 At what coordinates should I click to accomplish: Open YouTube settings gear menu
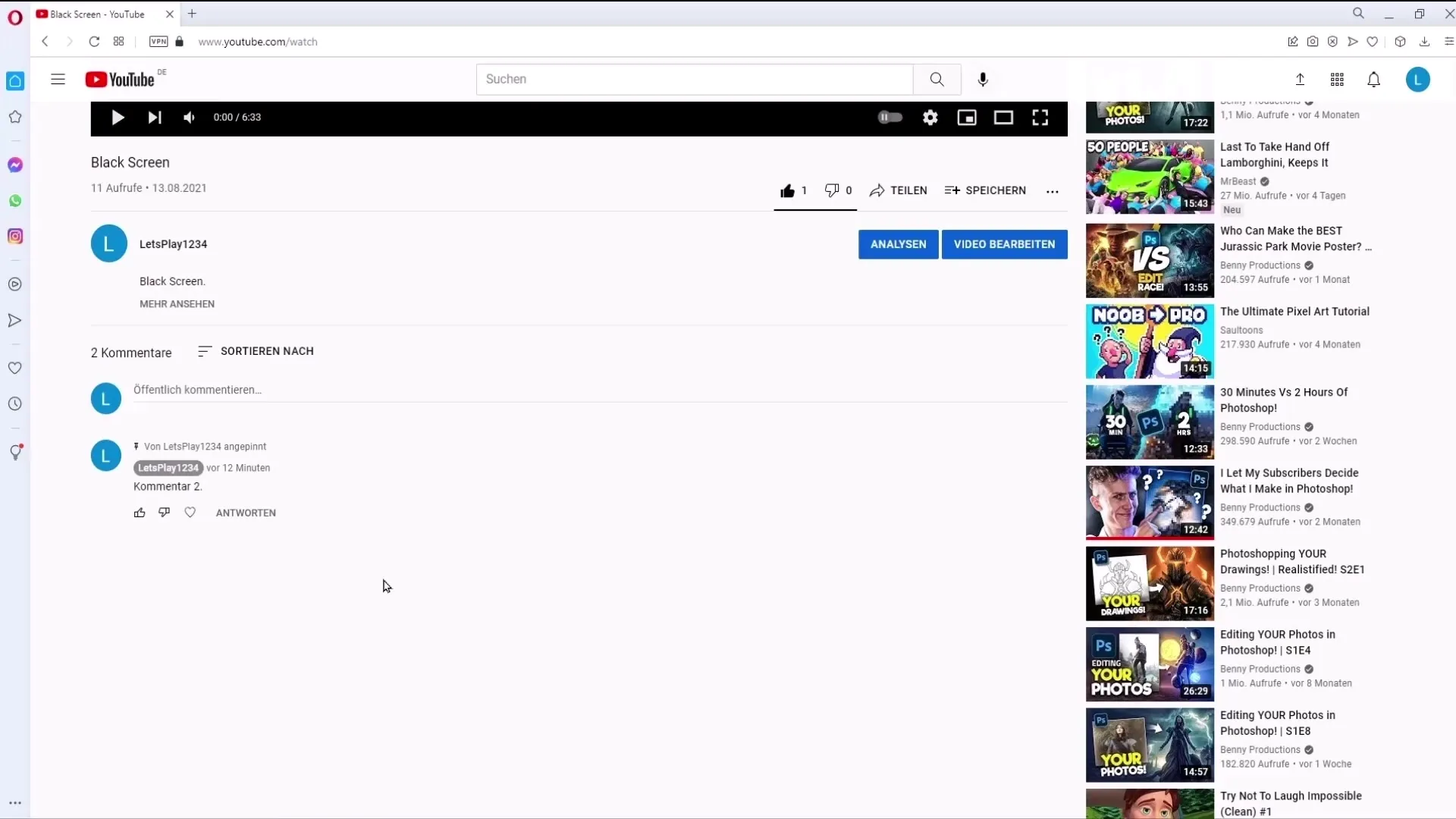pos(929,117)
